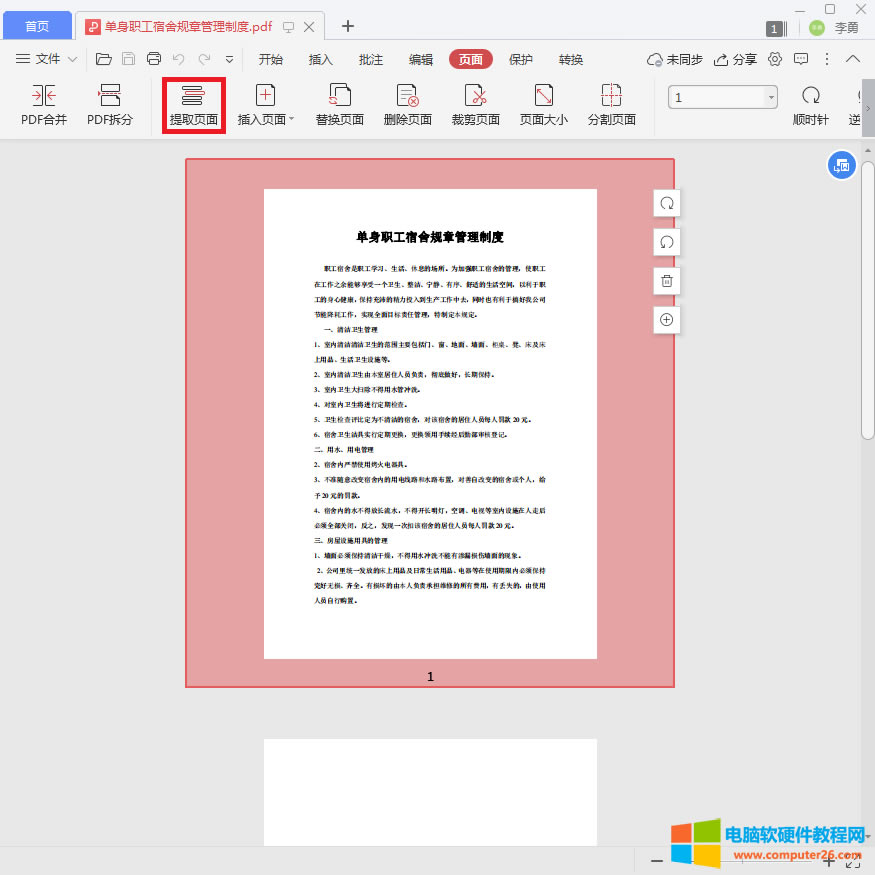Expand the 文件 file menu

(x=48, y=59)
